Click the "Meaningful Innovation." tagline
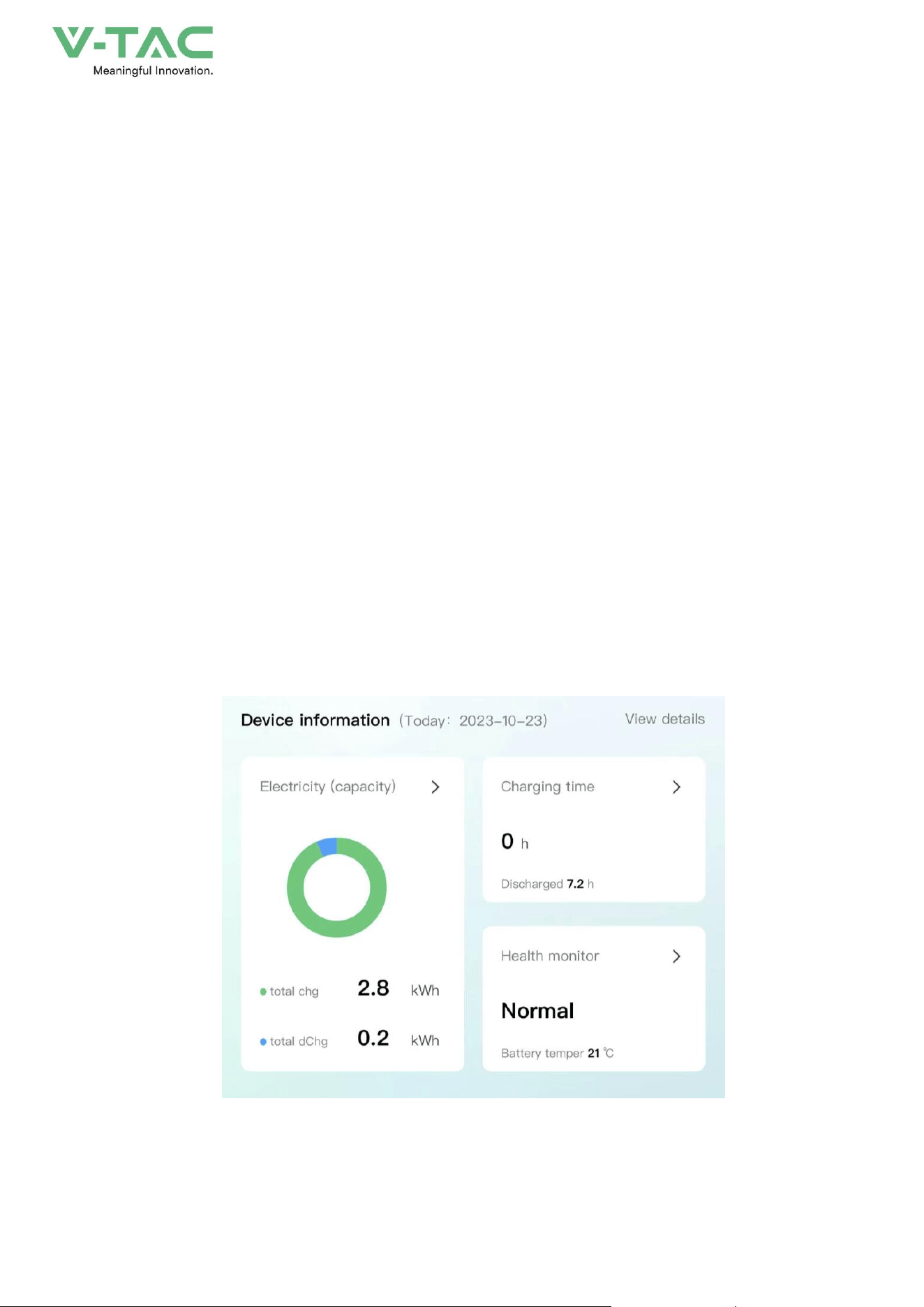 (153, 71)
